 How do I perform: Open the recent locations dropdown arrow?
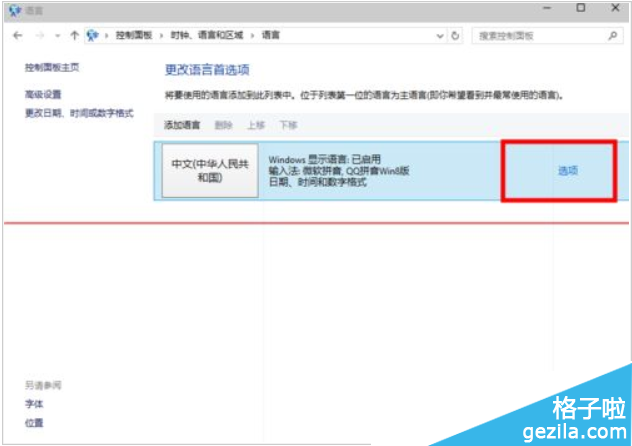58,36
